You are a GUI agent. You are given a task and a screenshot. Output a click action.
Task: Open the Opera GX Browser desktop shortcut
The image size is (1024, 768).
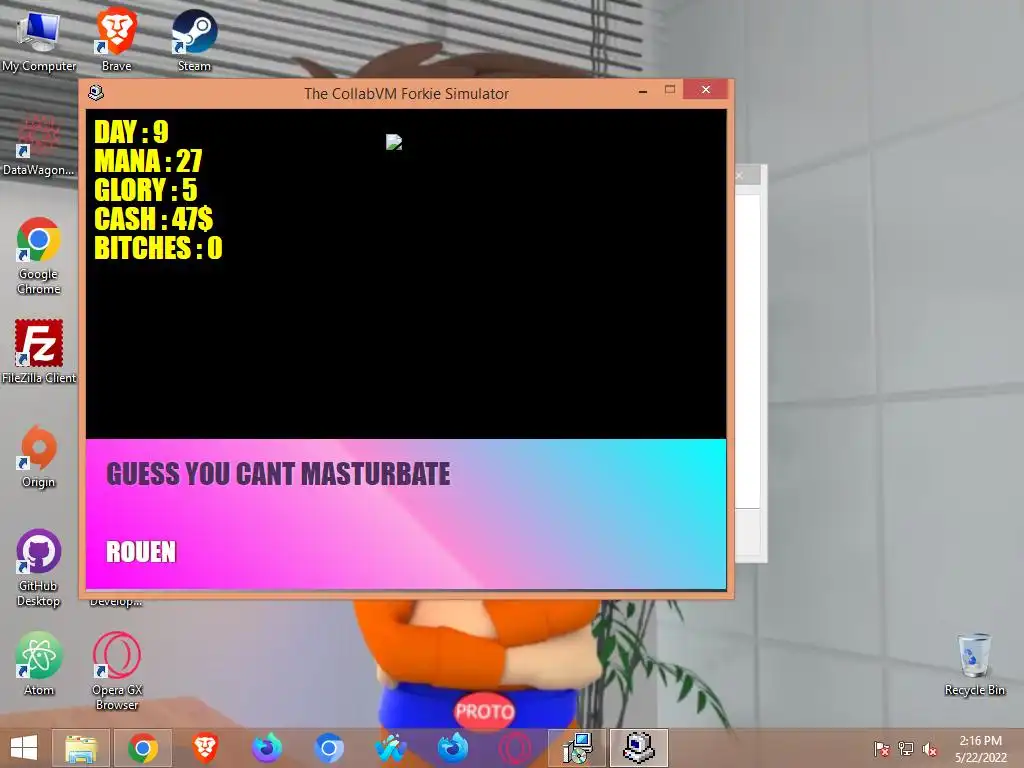(x=116, y=671)
